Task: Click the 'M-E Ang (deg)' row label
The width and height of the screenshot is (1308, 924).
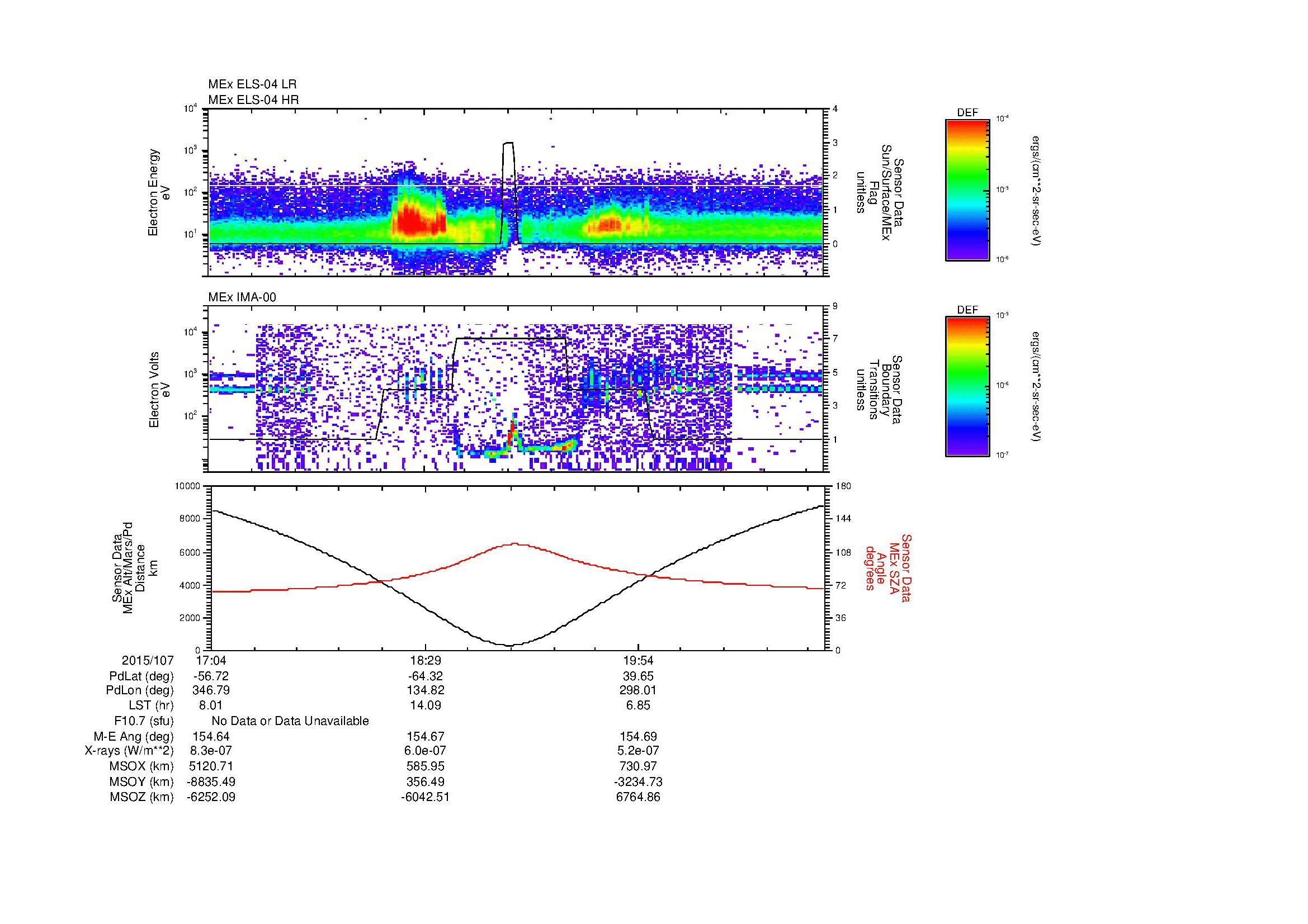Action: click(134, 737)
